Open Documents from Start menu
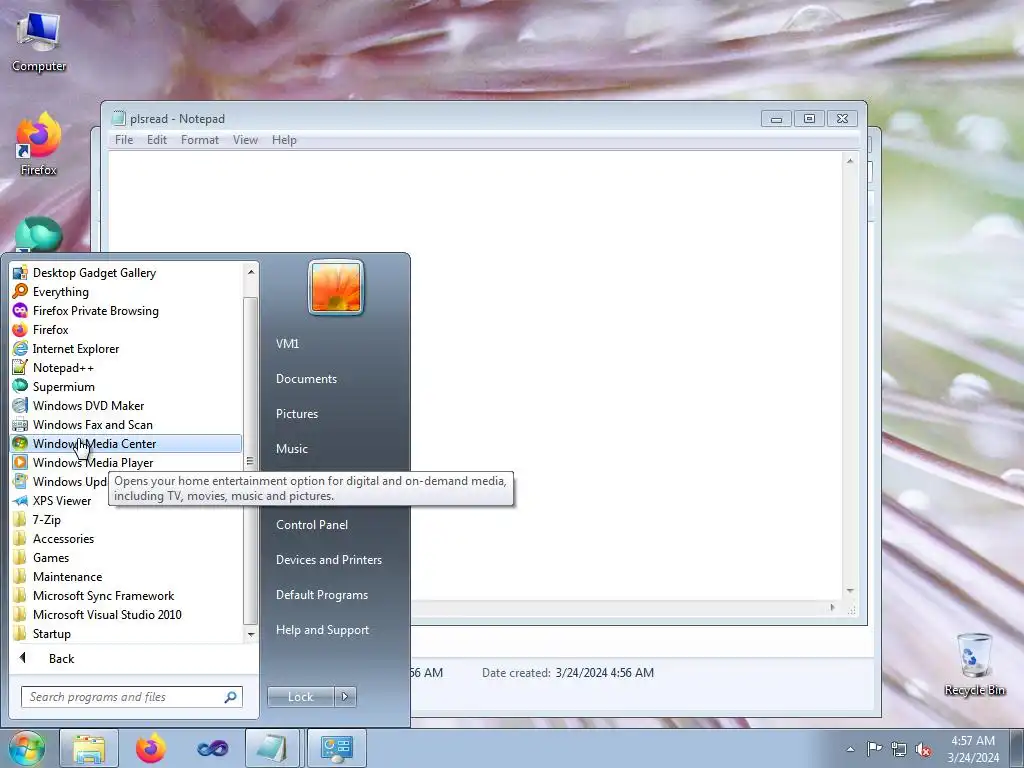The height and width of the screenshot is (768, 1024). (x=306, y=379)
